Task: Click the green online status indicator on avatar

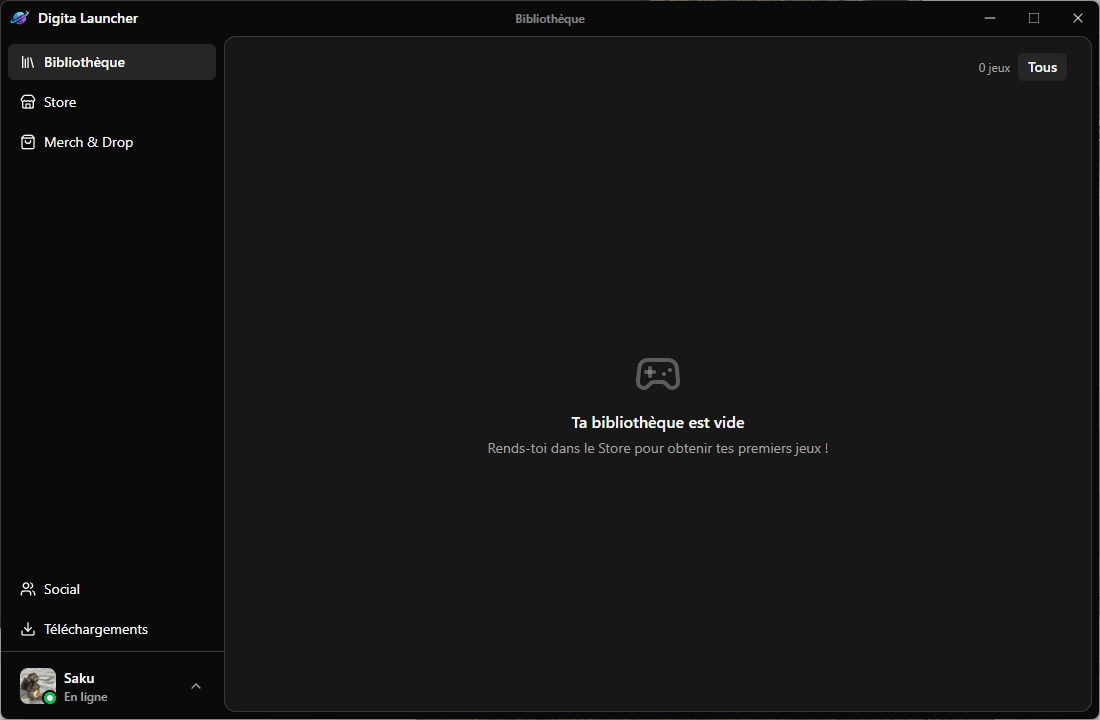Action: click(x=48, y=697)
